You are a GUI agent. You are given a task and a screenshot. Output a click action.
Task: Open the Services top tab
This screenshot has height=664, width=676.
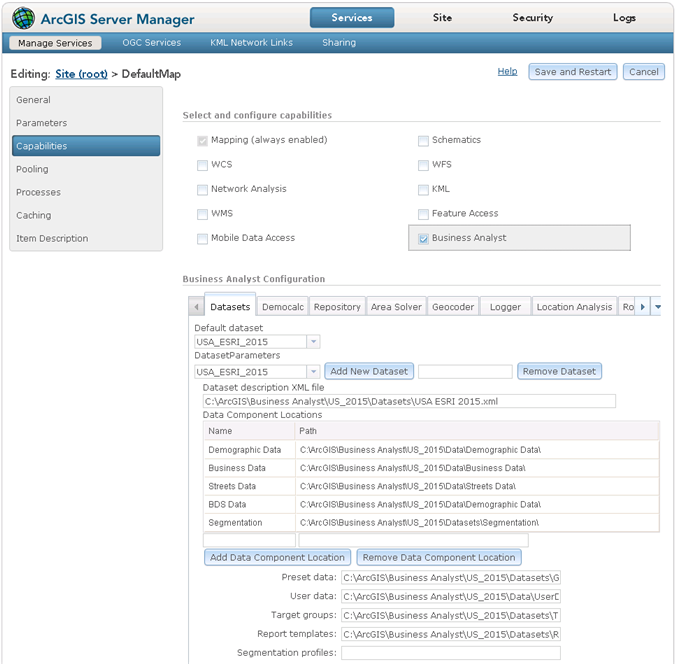pos(352,18)
